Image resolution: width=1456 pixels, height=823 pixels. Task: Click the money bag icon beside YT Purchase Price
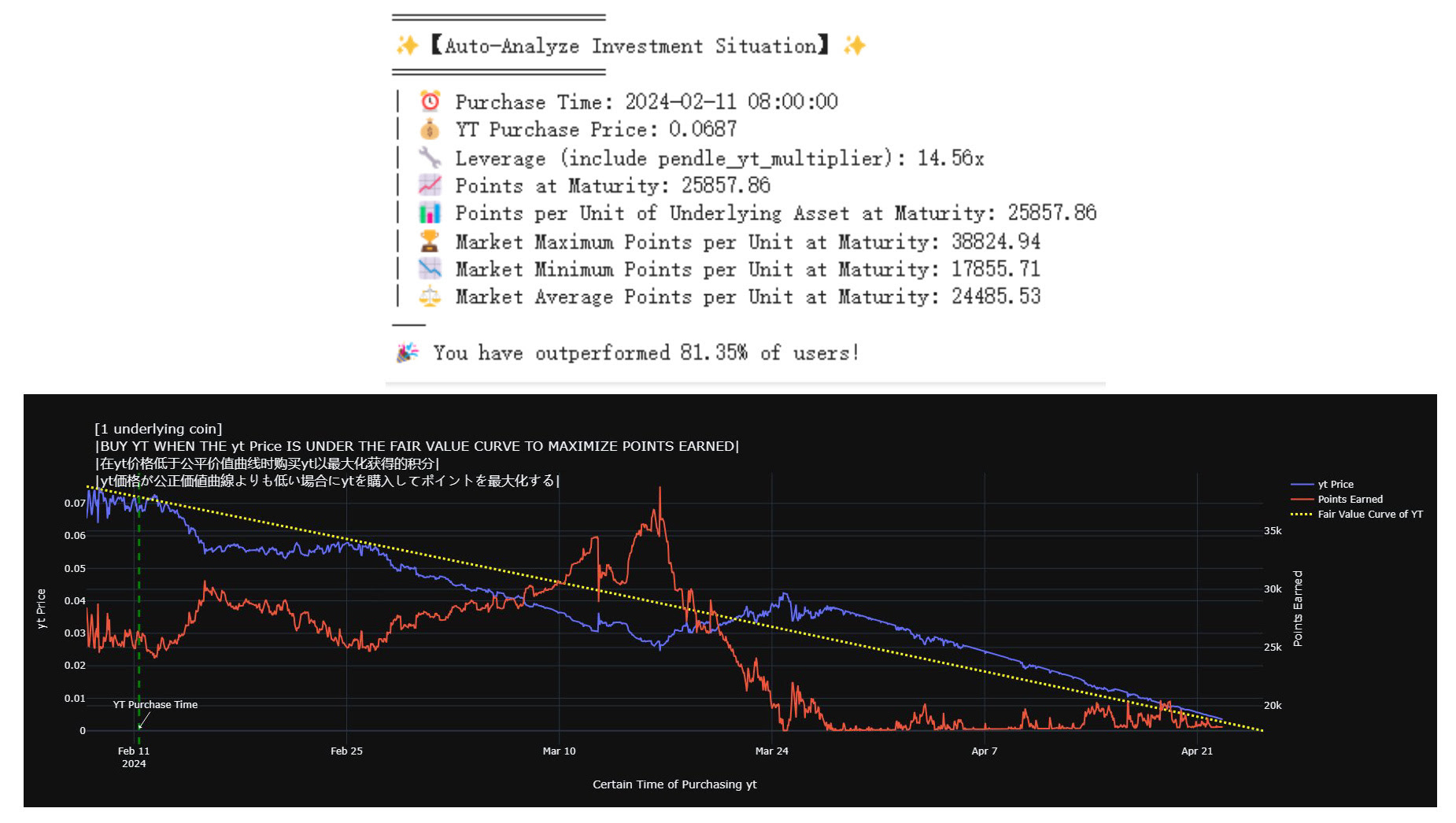430,129
